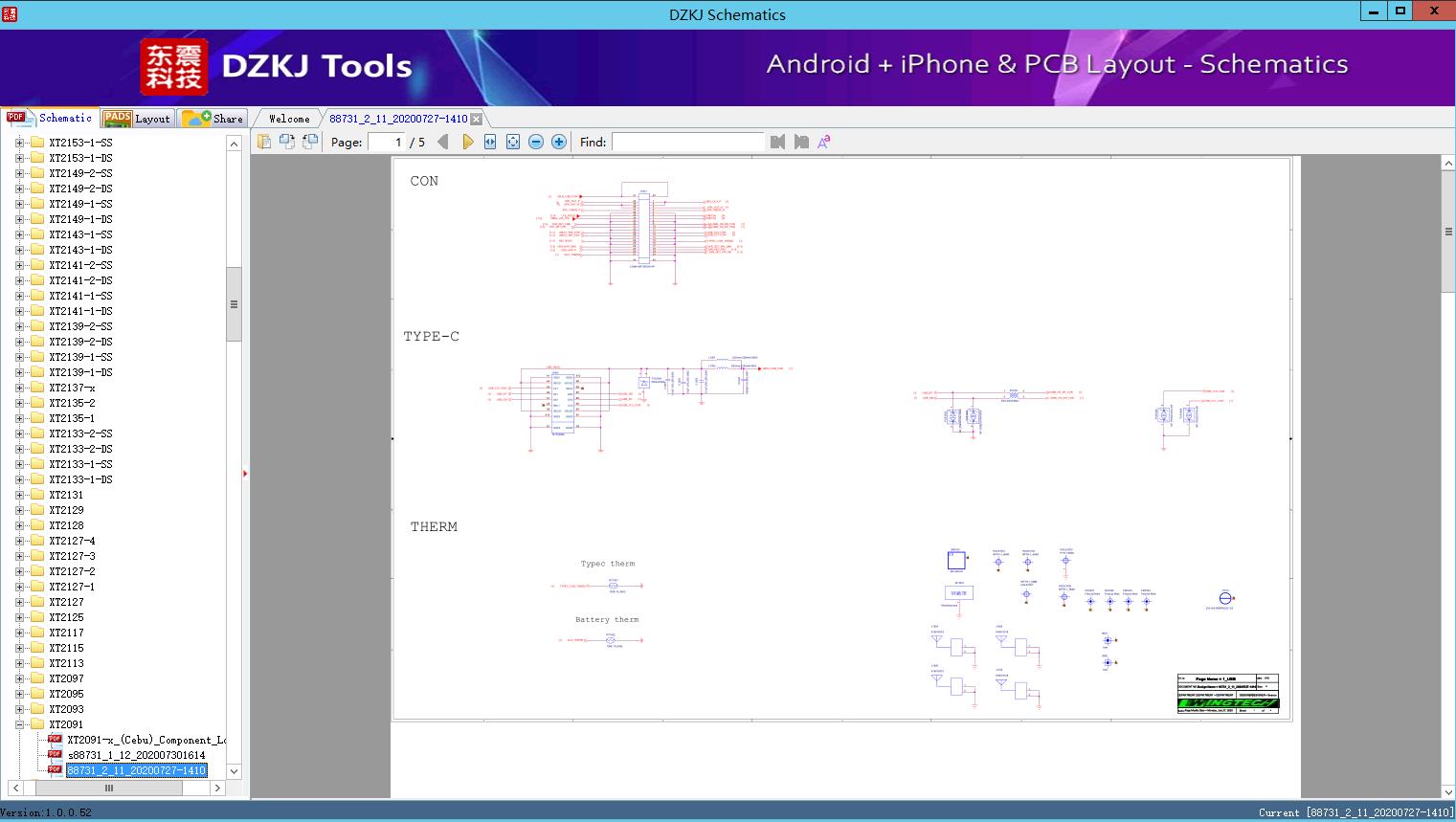Switch to the Share tab
This screenshot has height=822, width=1456.
(213, 118)
